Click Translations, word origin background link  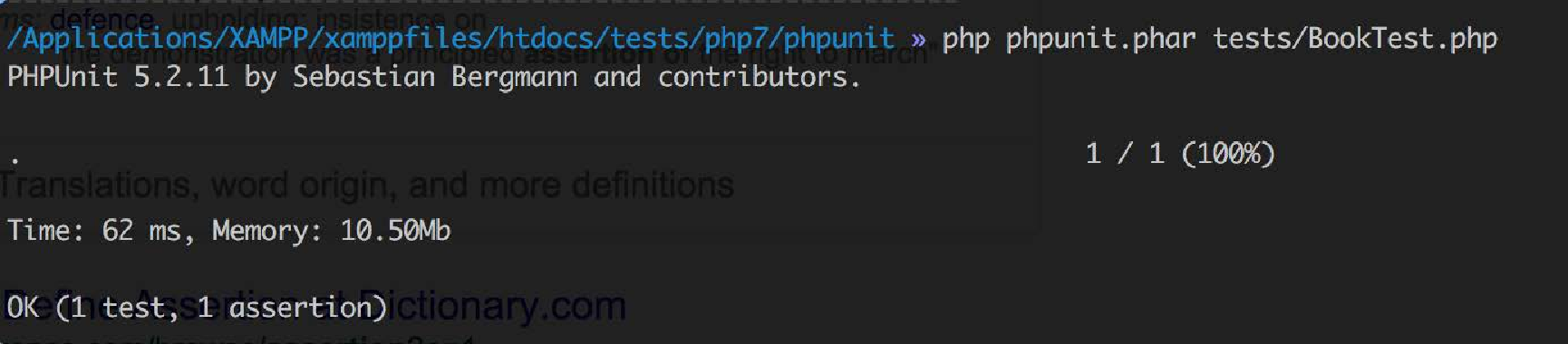pos(366,185)
